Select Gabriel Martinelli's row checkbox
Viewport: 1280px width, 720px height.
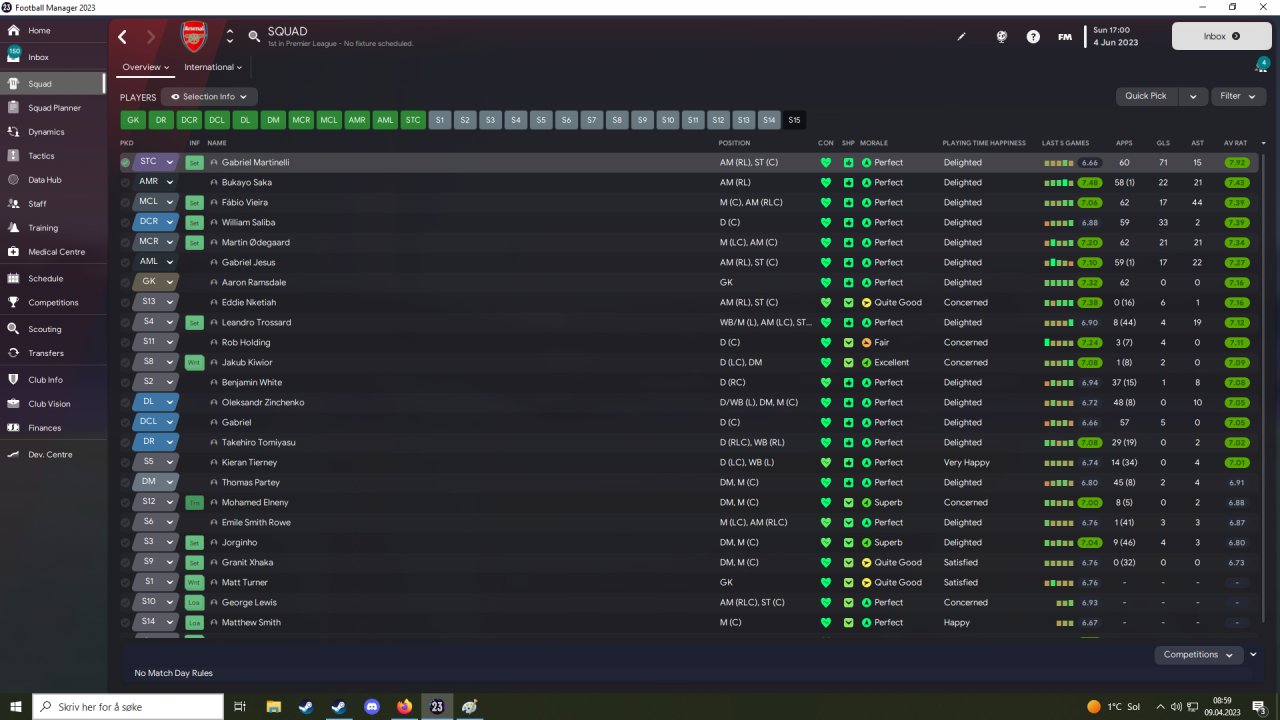click(125, 162)
